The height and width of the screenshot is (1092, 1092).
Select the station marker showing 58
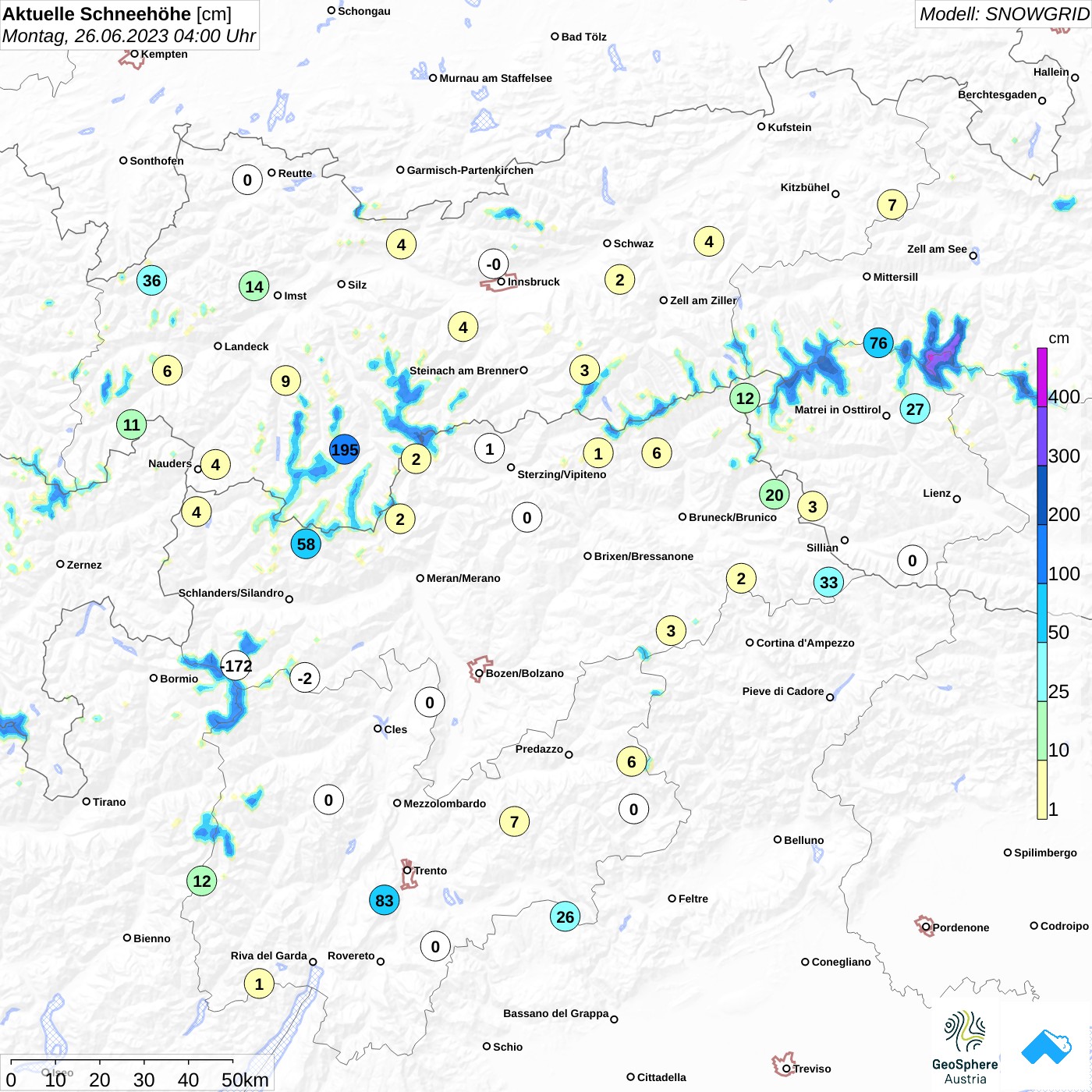point(306,544)
